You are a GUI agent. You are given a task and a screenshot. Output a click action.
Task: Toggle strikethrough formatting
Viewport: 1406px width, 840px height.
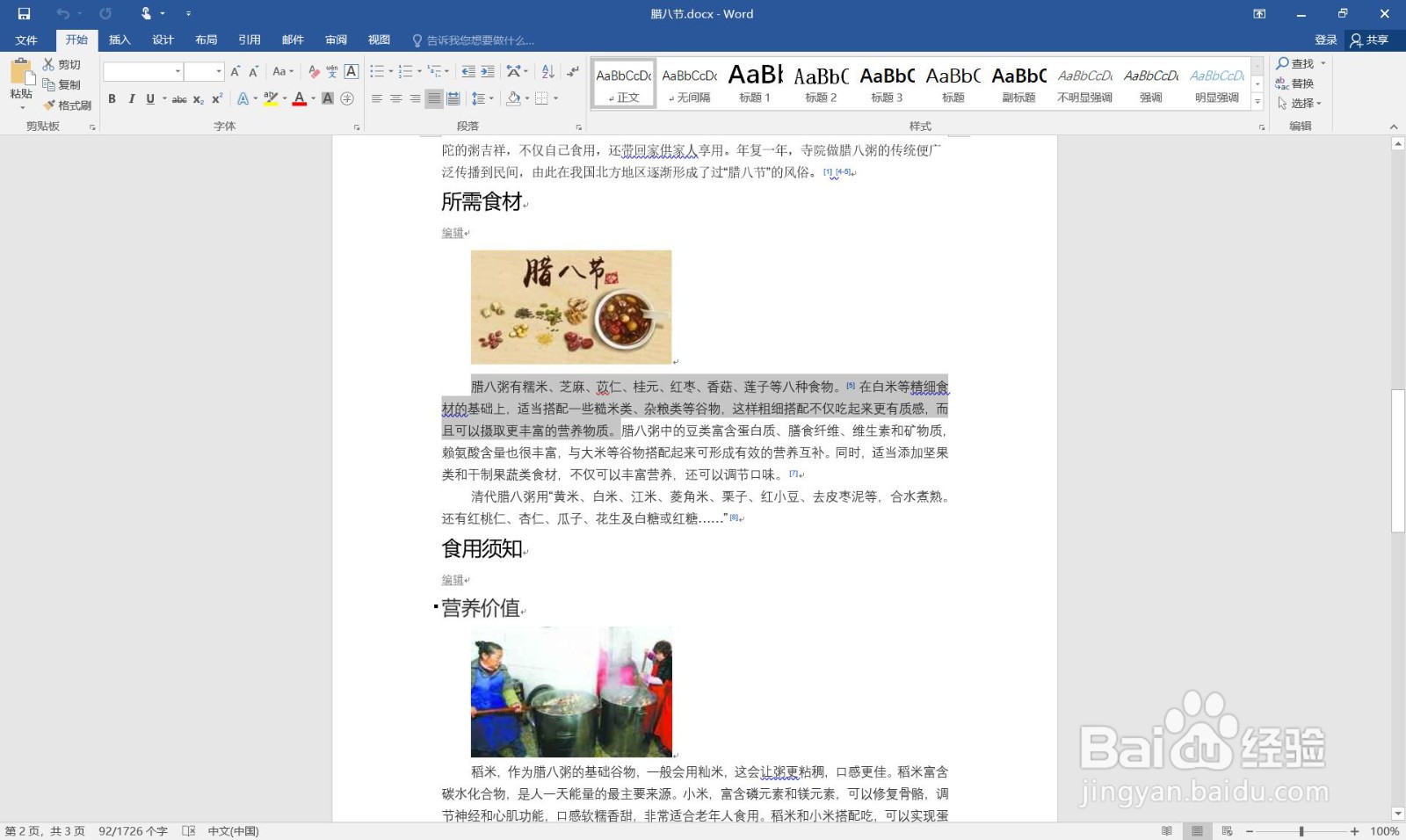[x=179, y=99]
